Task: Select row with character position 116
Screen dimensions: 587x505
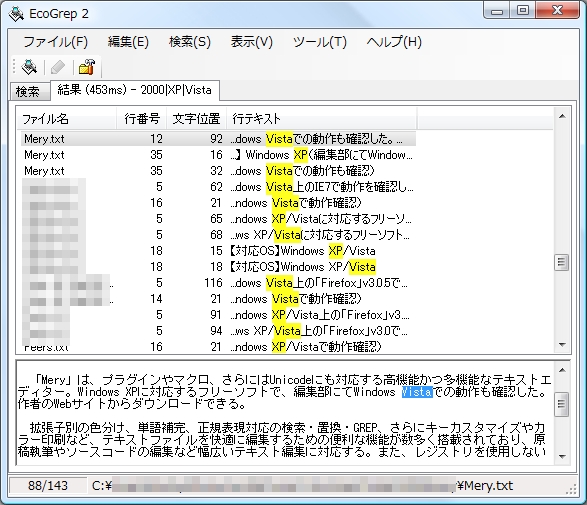Action: 218,283
